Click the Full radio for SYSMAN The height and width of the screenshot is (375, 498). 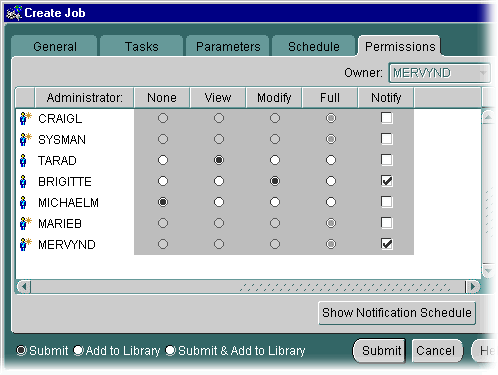coord(331,139)
